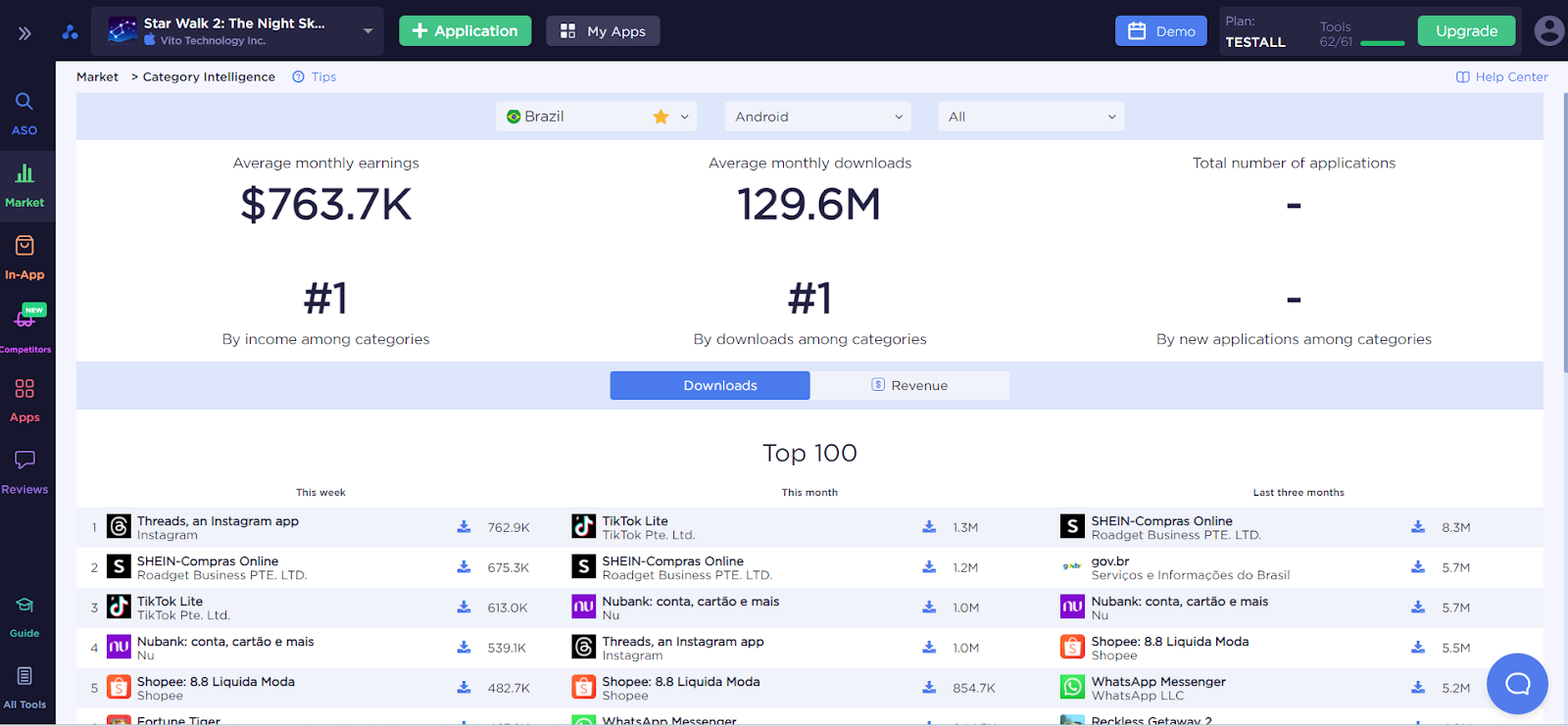Click the add Application button
Viewport: 1568px width, 726px height.
(465, 31)
